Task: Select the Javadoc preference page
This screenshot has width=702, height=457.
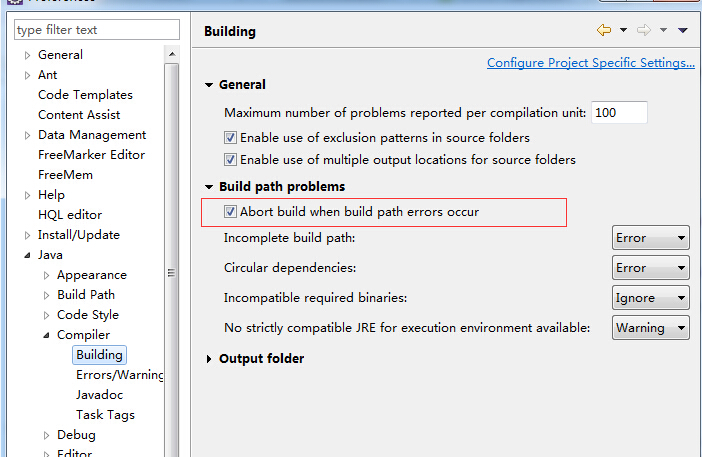Action: 99,395
